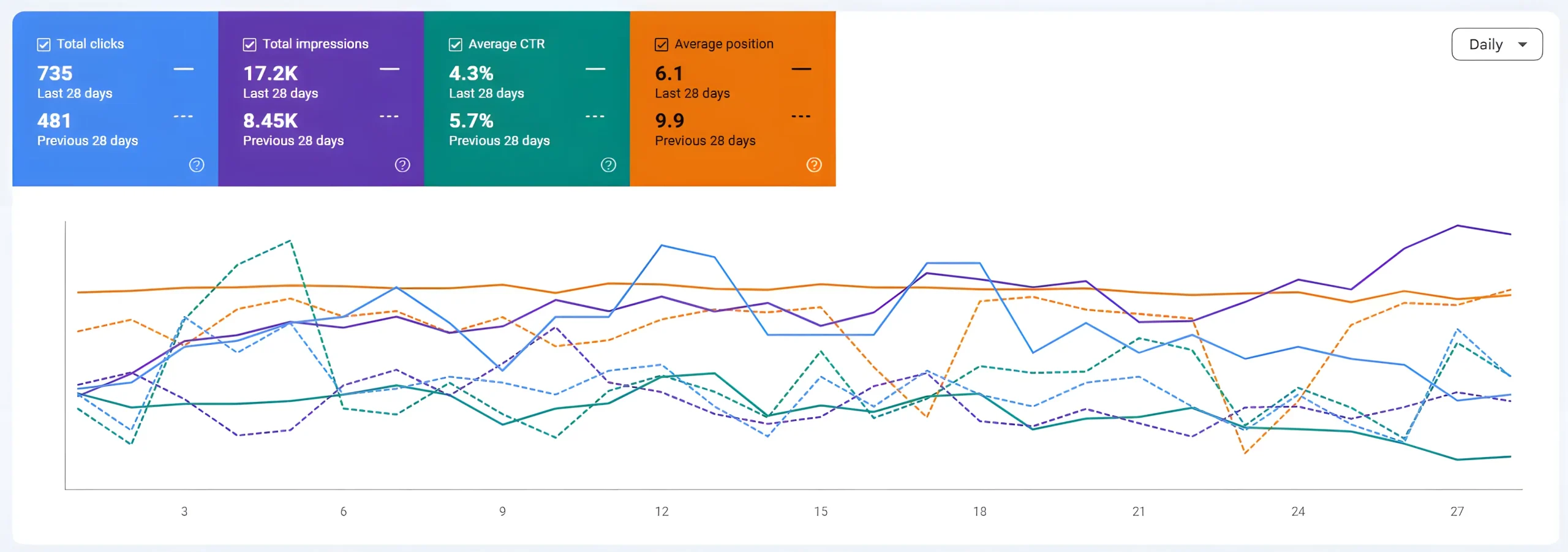Click the Total impressions card label

[315, 44]
